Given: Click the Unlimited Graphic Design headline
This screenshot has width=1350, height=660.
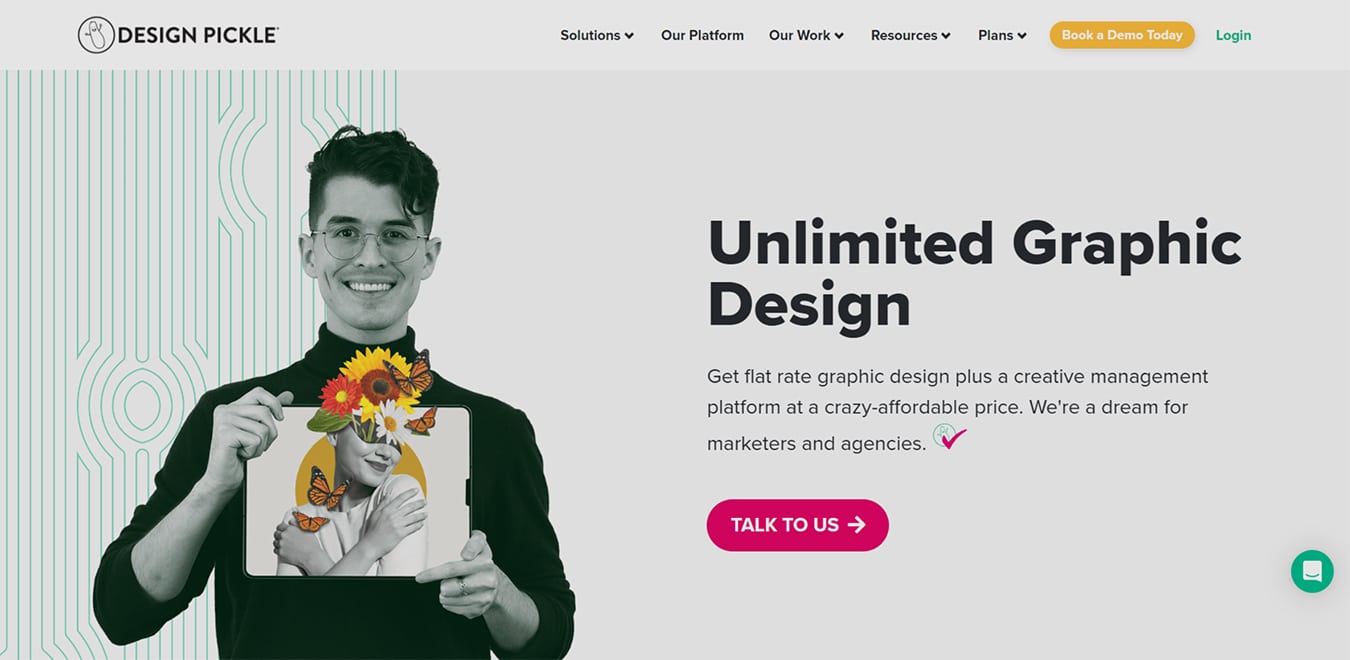Looking at the screenshot, I should coord(974,272).
